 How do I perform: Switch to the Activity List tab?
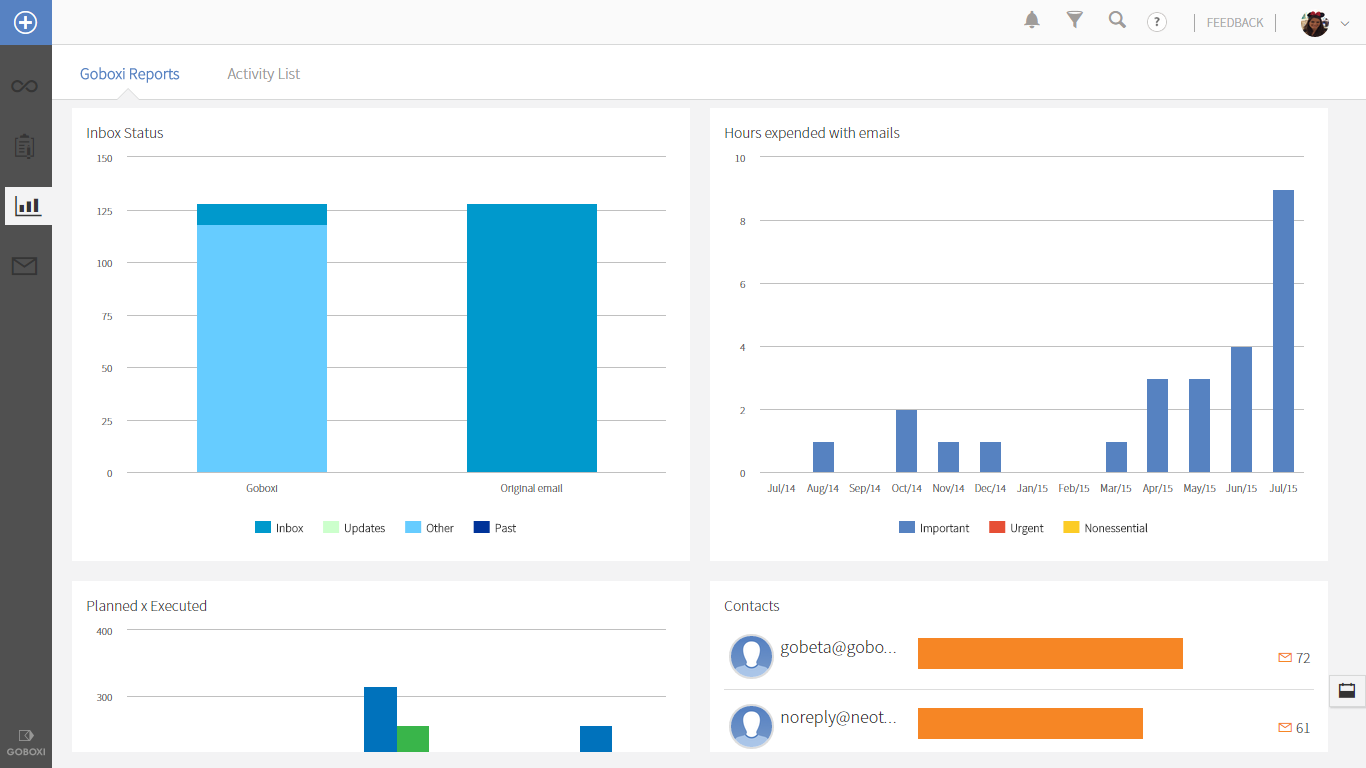263,73
